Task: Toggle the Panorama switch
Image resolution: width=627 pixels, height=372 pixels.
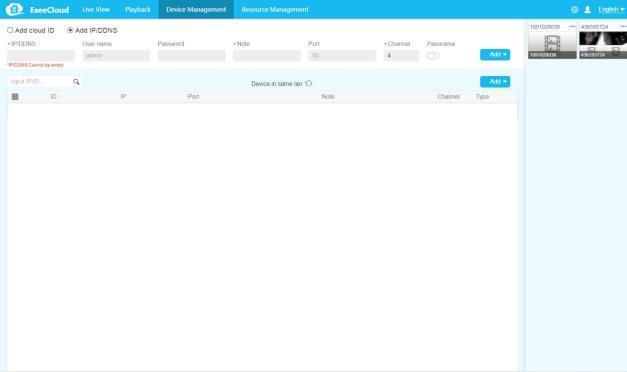Action: (x=433, y=56)
